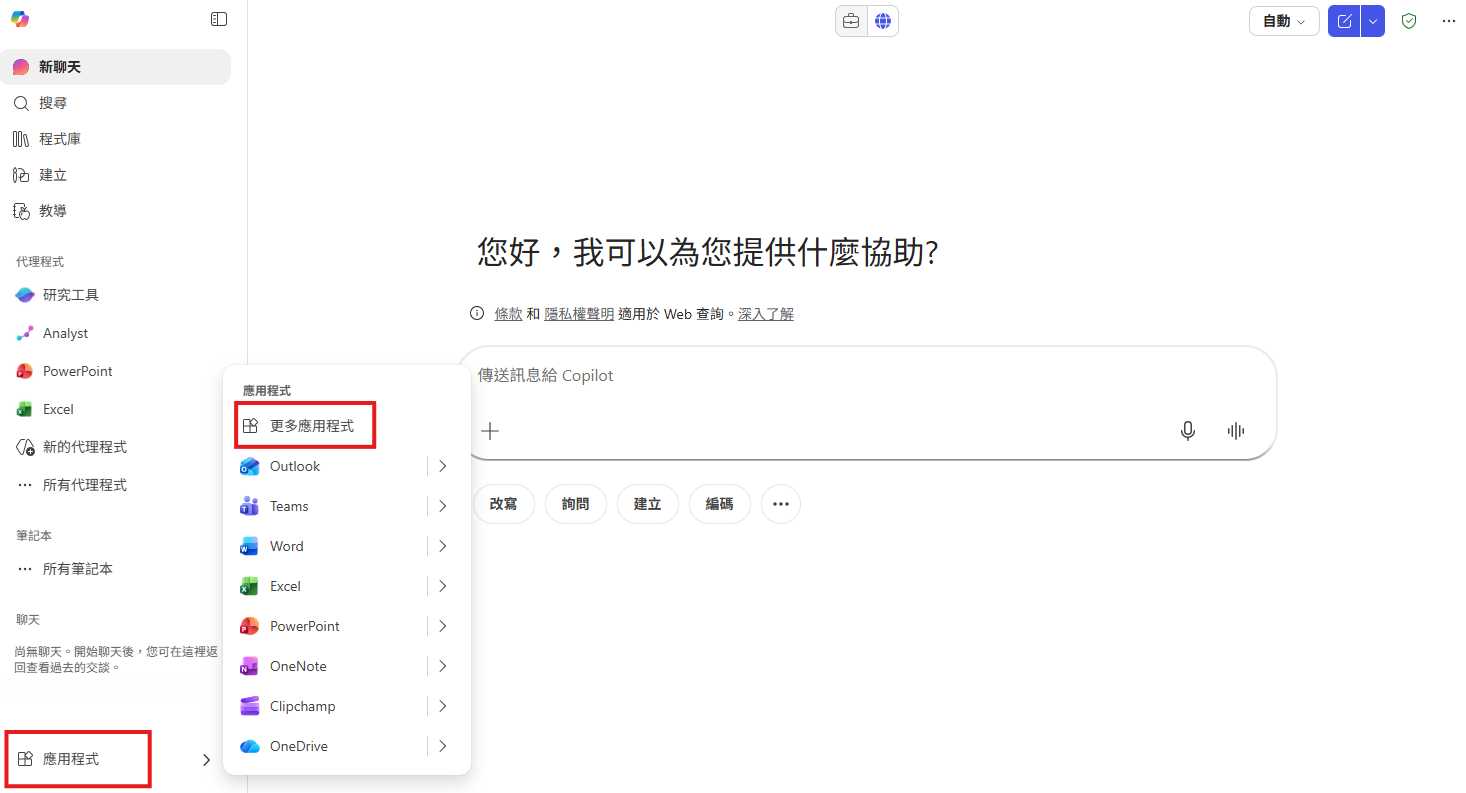Choose the 詢問 suggestion button
Screen dimensions: 1466x793
click(x=576, y=504)
